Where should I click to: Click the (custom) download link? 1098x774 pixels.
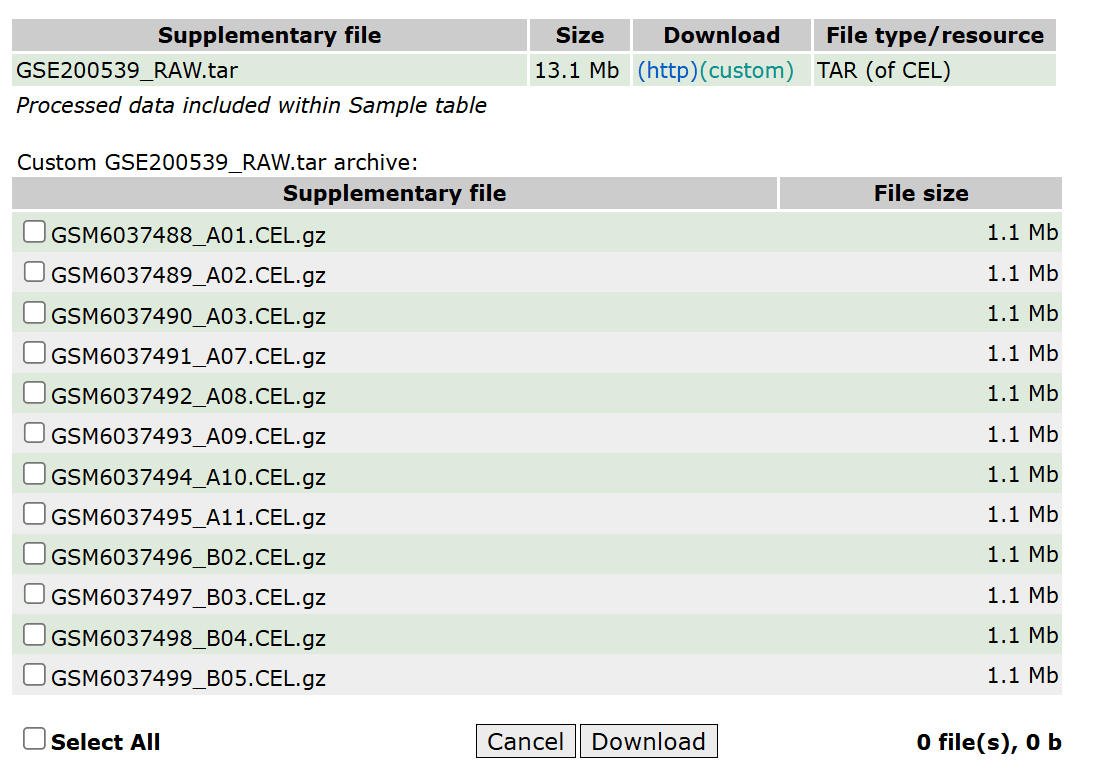click(x=746, y=71)
